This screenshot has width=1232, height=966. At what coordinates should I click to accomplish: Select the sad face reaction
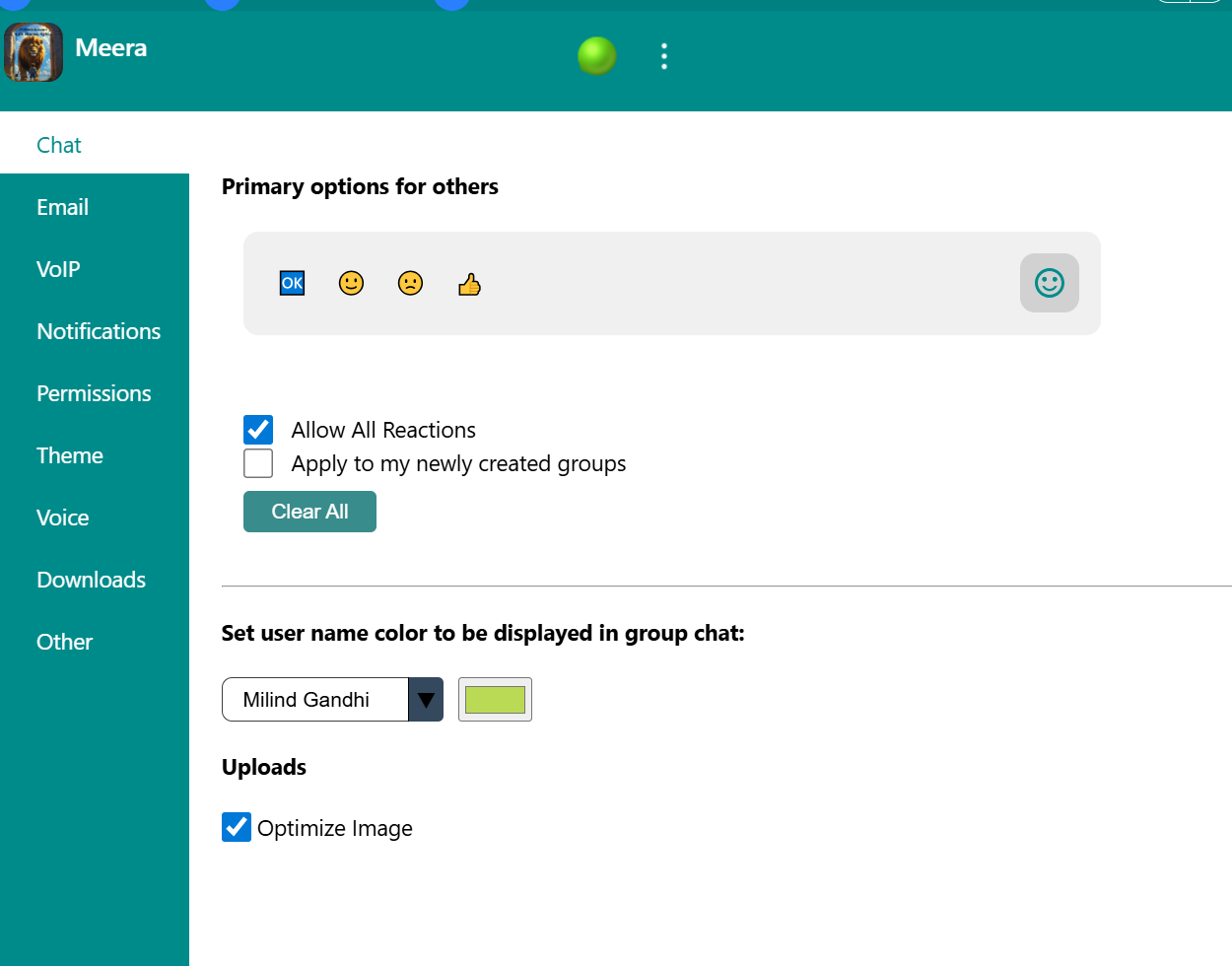(x=410, y=283)
